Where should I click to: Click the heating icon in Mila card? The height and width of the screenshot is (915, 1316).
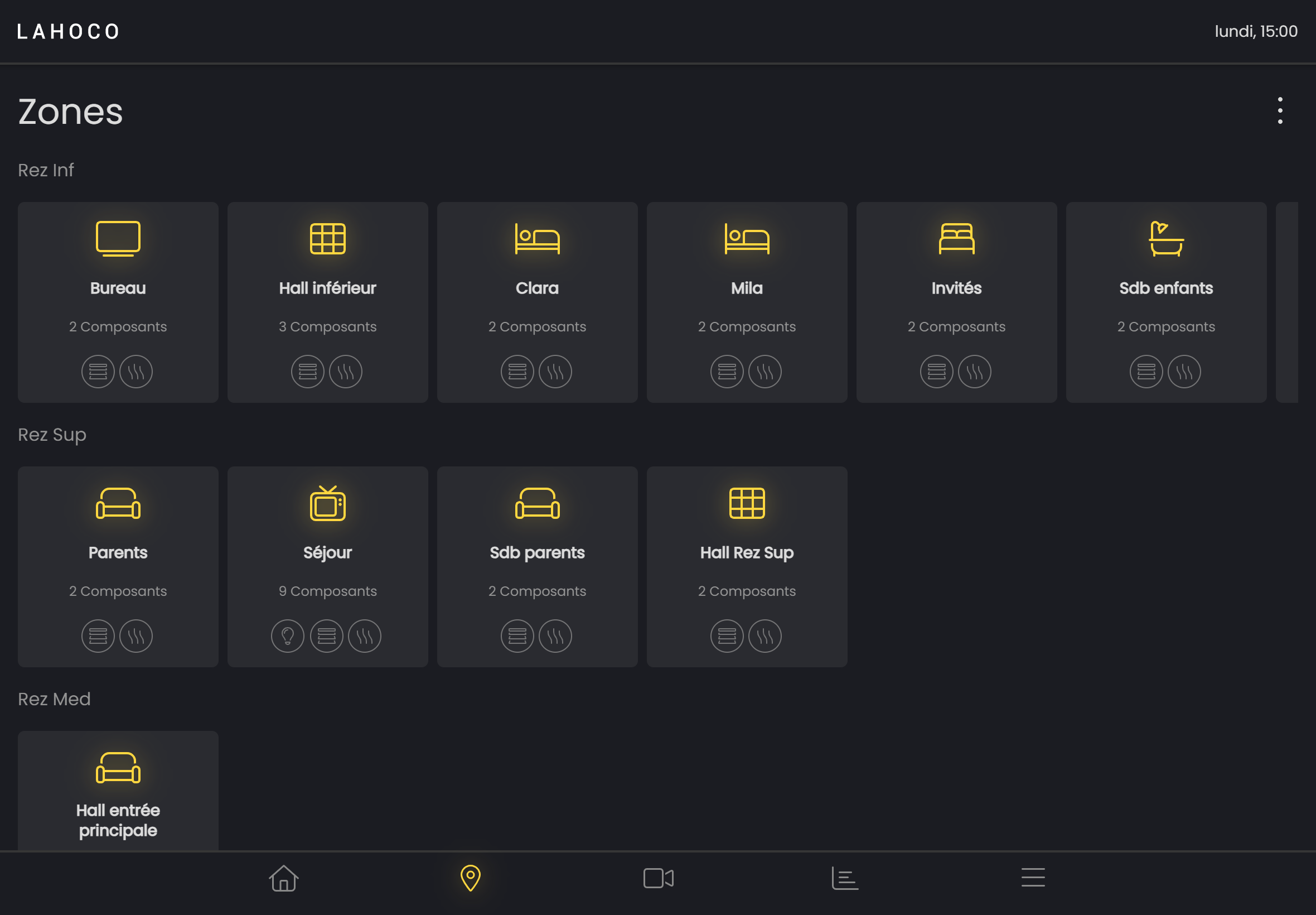pos(765,372)
